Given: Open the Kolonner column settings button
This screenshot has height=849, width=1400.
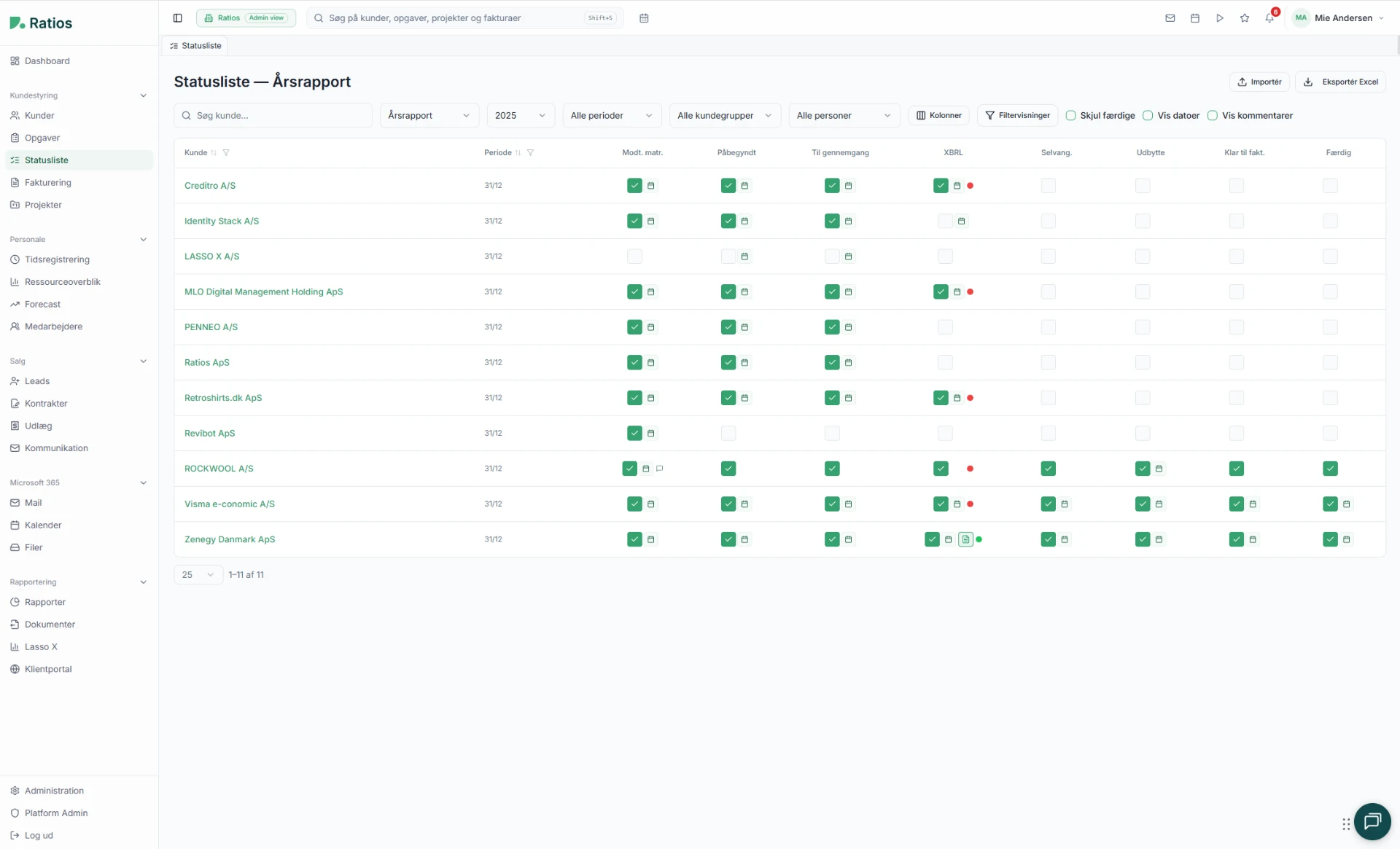Looking at the screenshot, I should [x=938, y=116].
